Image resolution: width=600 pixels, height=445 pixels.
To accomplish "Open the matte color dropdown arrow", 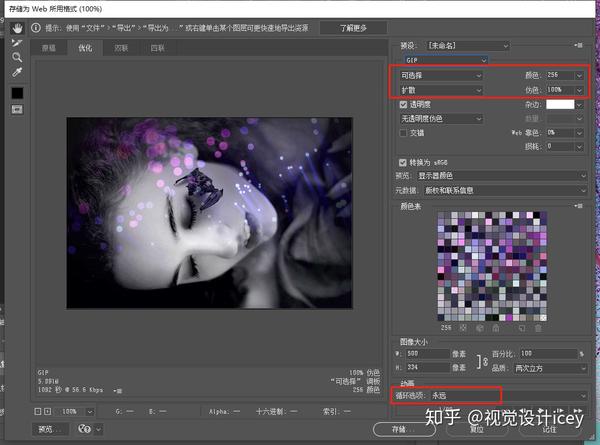I will (x=579, y=104).
